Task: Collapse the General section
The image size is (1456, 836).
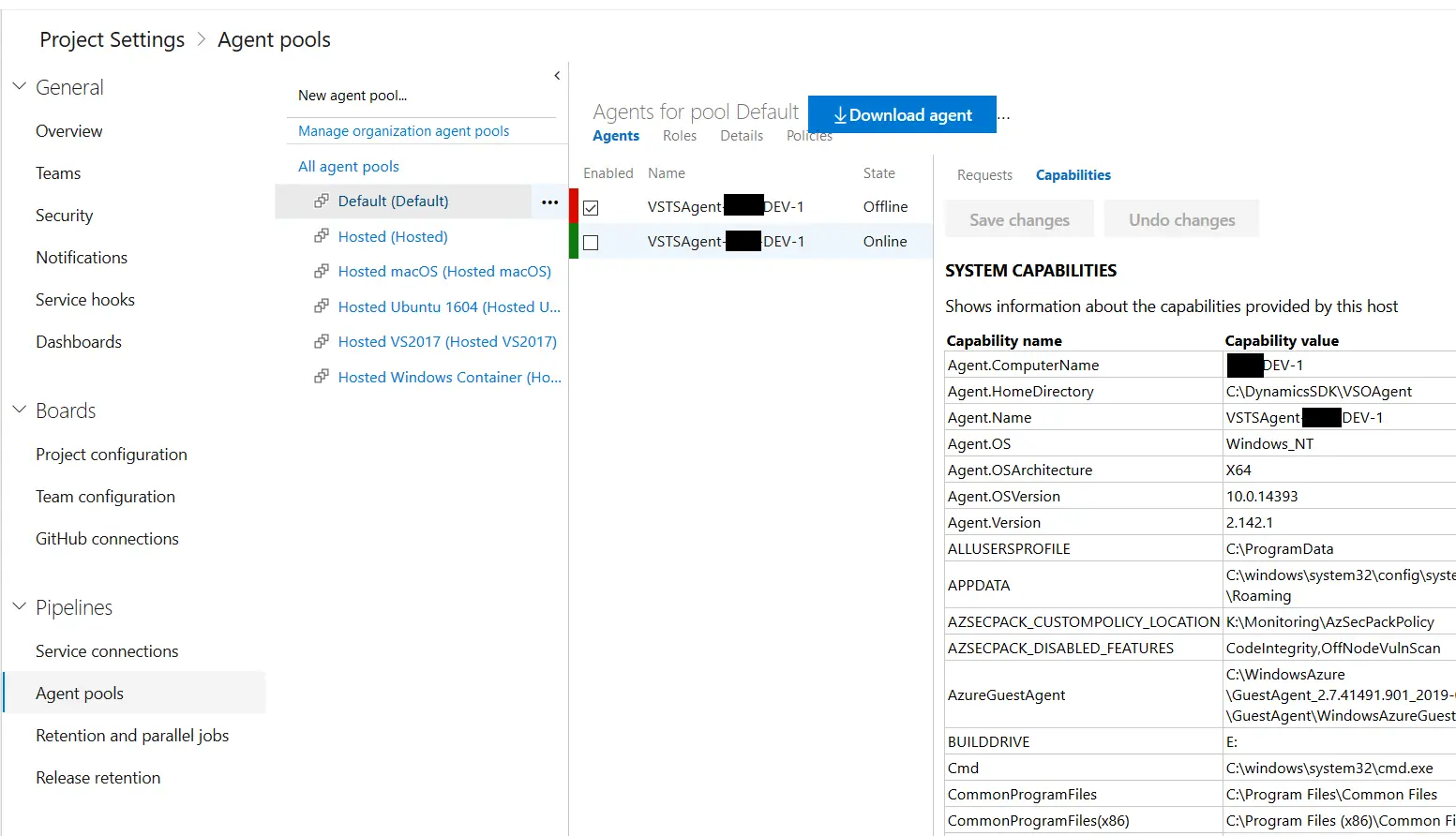Action: pyautogui.click(x=19, y=86)
